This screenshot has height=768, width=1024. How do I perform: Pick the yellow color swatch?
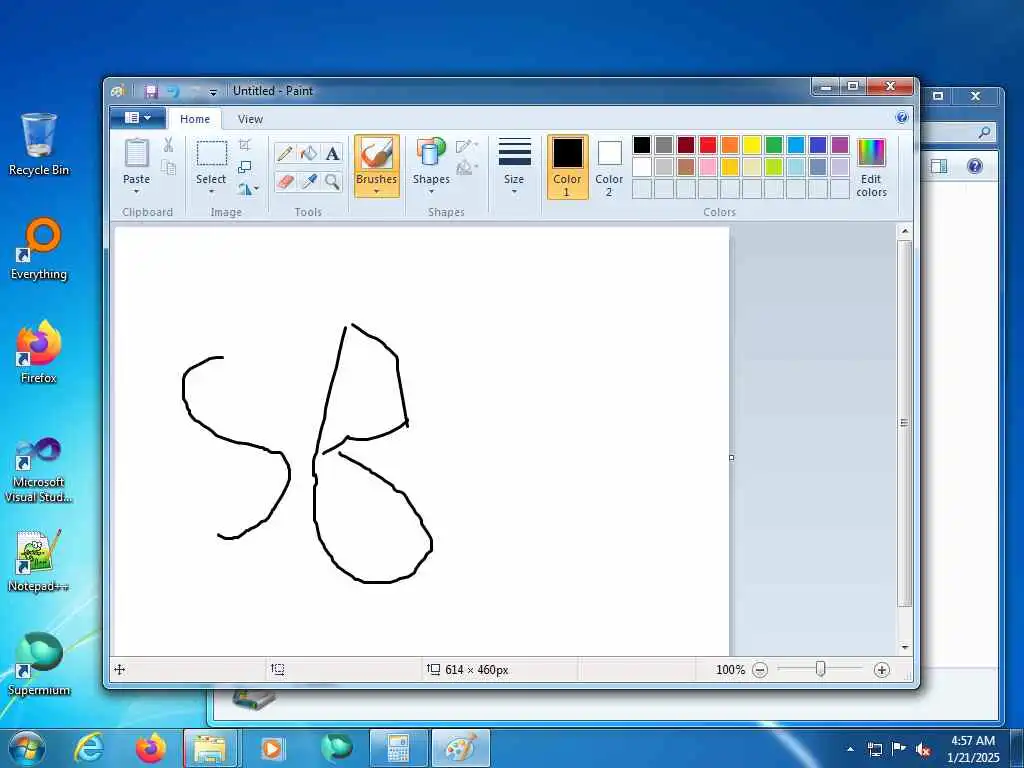point(752,145)
